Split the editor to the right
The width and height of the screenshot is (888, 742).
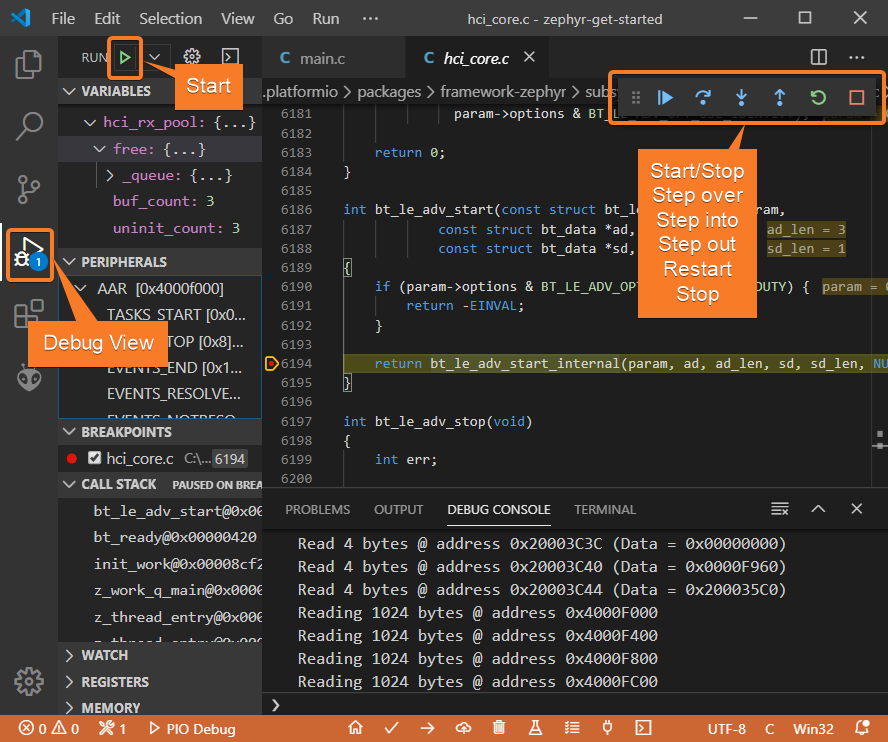click(x=819, y=57)
